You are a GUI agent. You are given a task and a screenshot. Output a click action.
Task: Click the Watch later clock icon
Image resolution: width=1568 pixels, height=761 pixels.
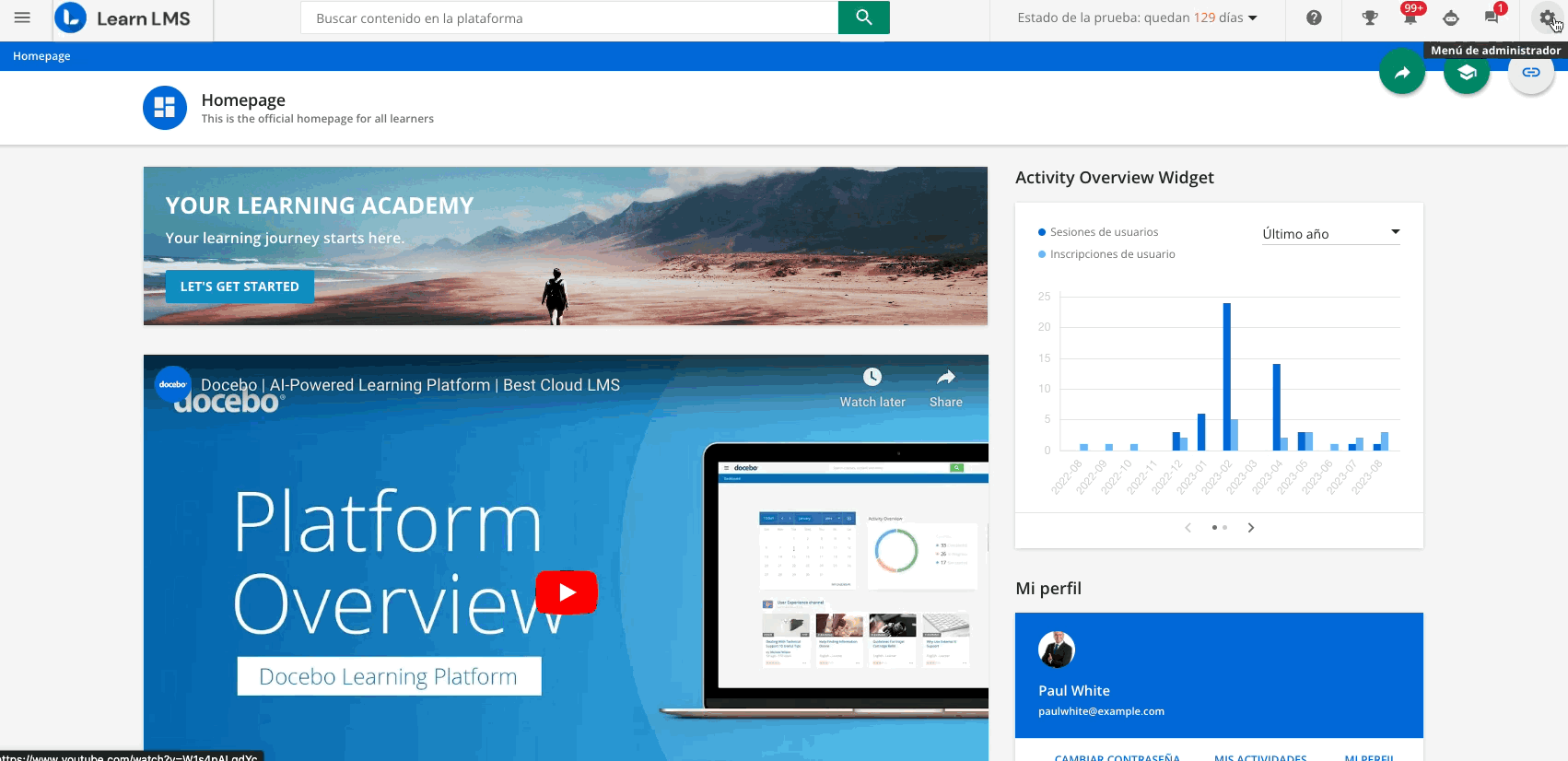click(872, 377)
